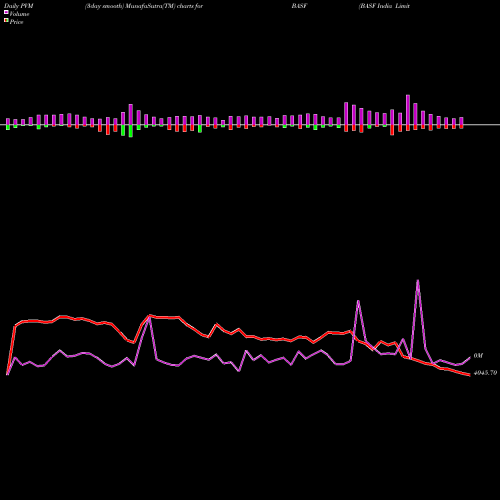Viewport: 500px width, 500px height.
Task: Click the Price legend color swatch
Action: (x=6, y=21)
